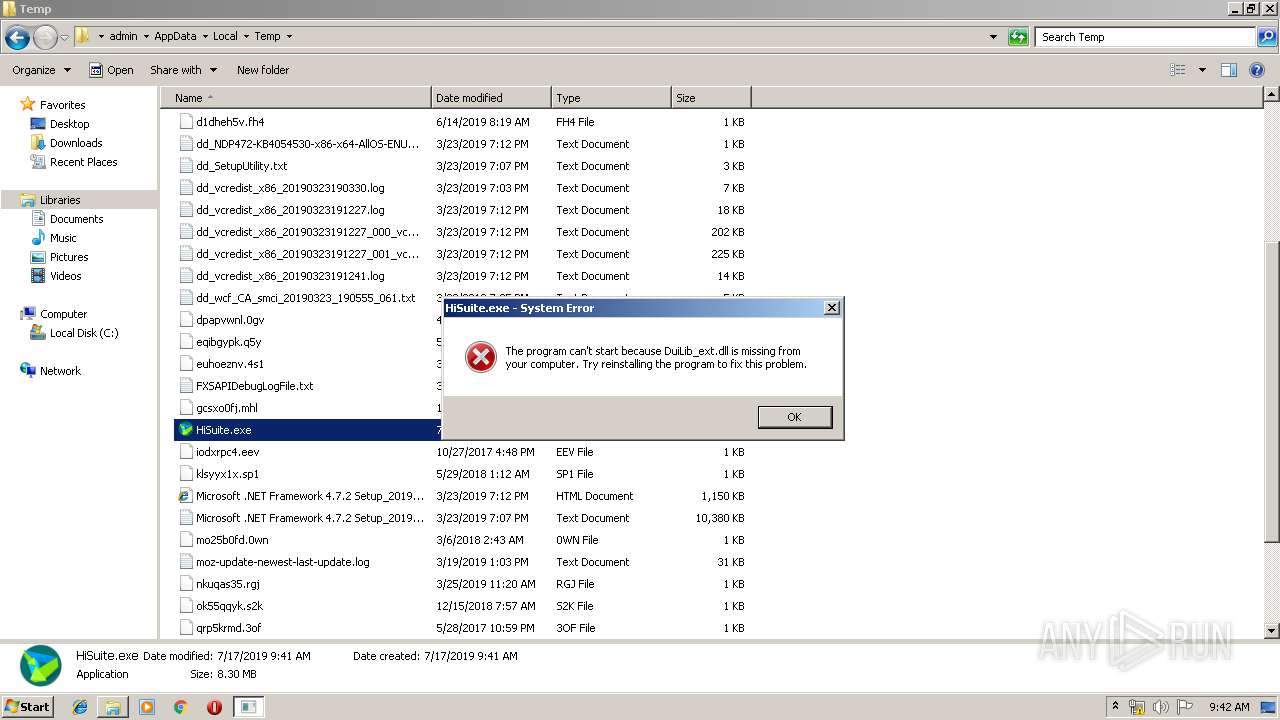
Task: Click AppData in the address breadcrumb
Action: point(175,36)
